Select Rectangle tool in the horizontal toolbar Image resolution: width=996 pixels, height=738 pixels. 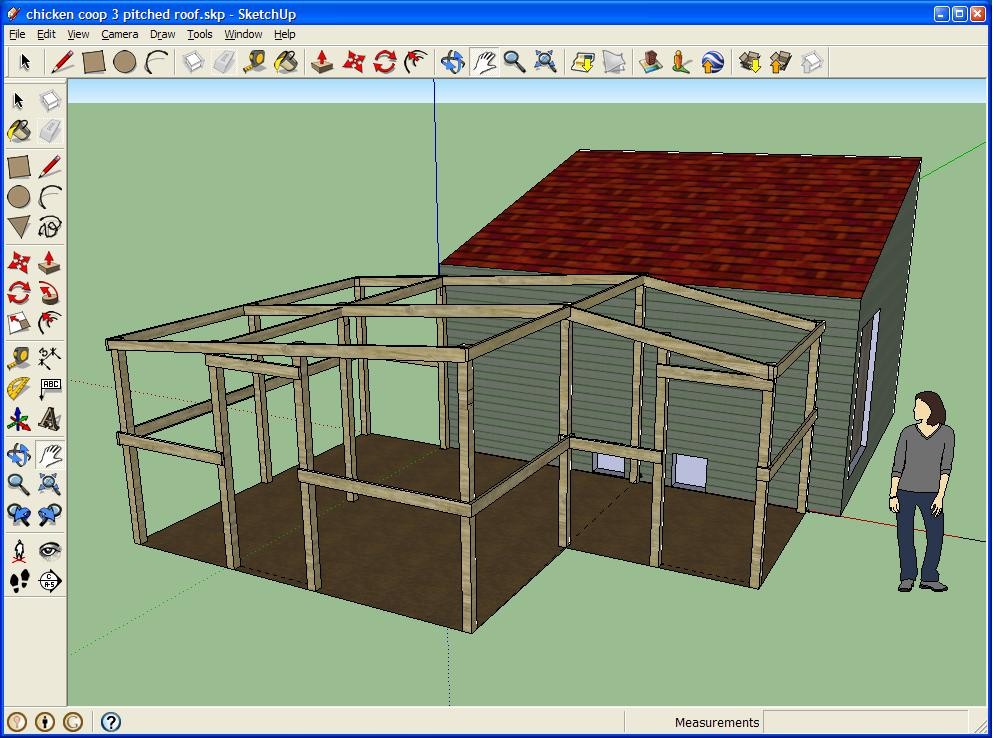pos(93,62)
